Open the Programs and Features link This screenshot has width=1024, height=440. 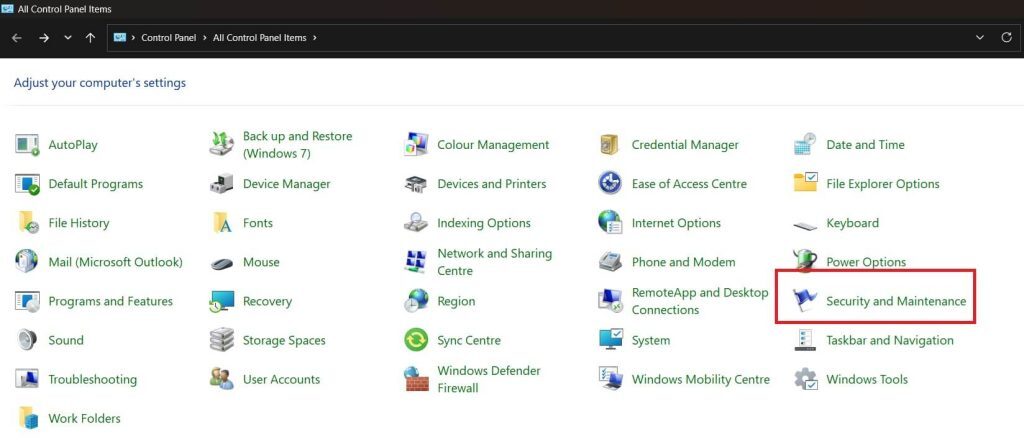point(110,301)
